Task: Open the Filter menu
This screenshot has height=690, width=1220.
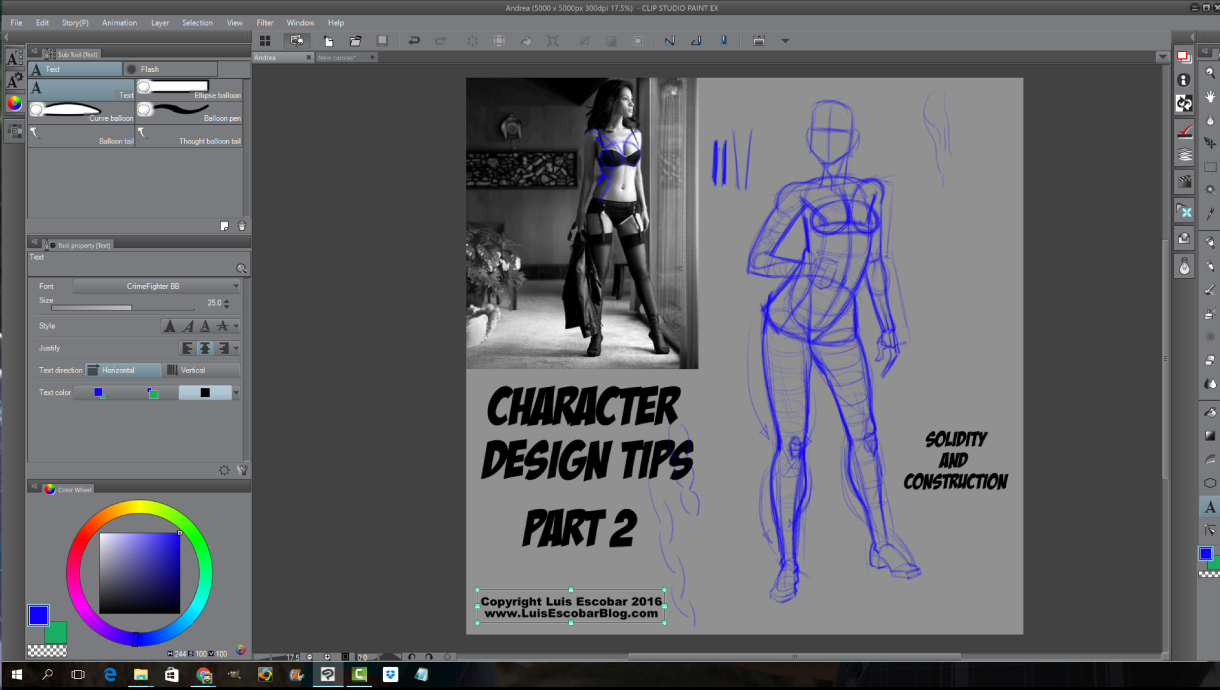Action: tap(265, 22)
